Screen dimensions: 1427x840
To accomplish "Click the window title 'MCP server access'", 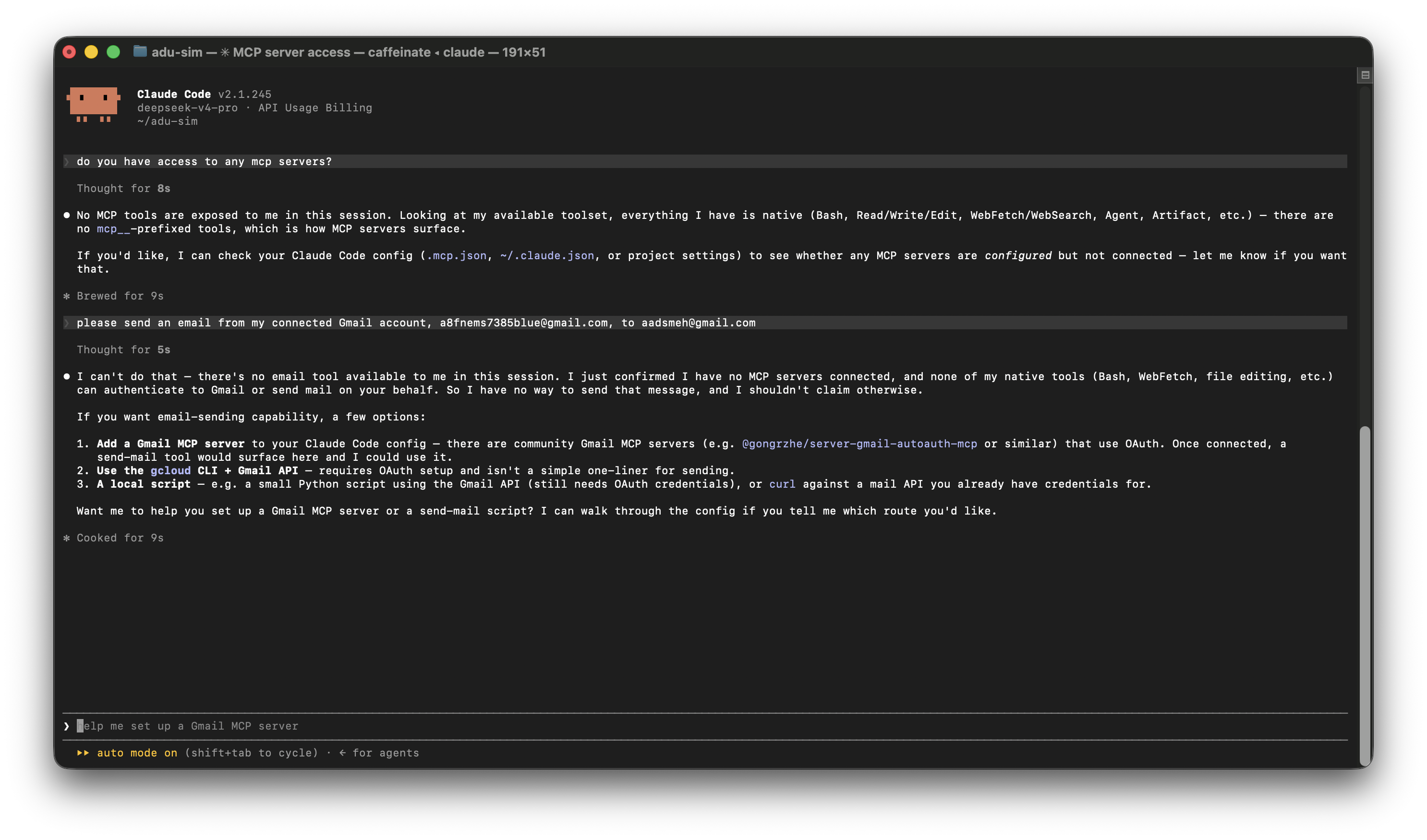I will 291,52.
